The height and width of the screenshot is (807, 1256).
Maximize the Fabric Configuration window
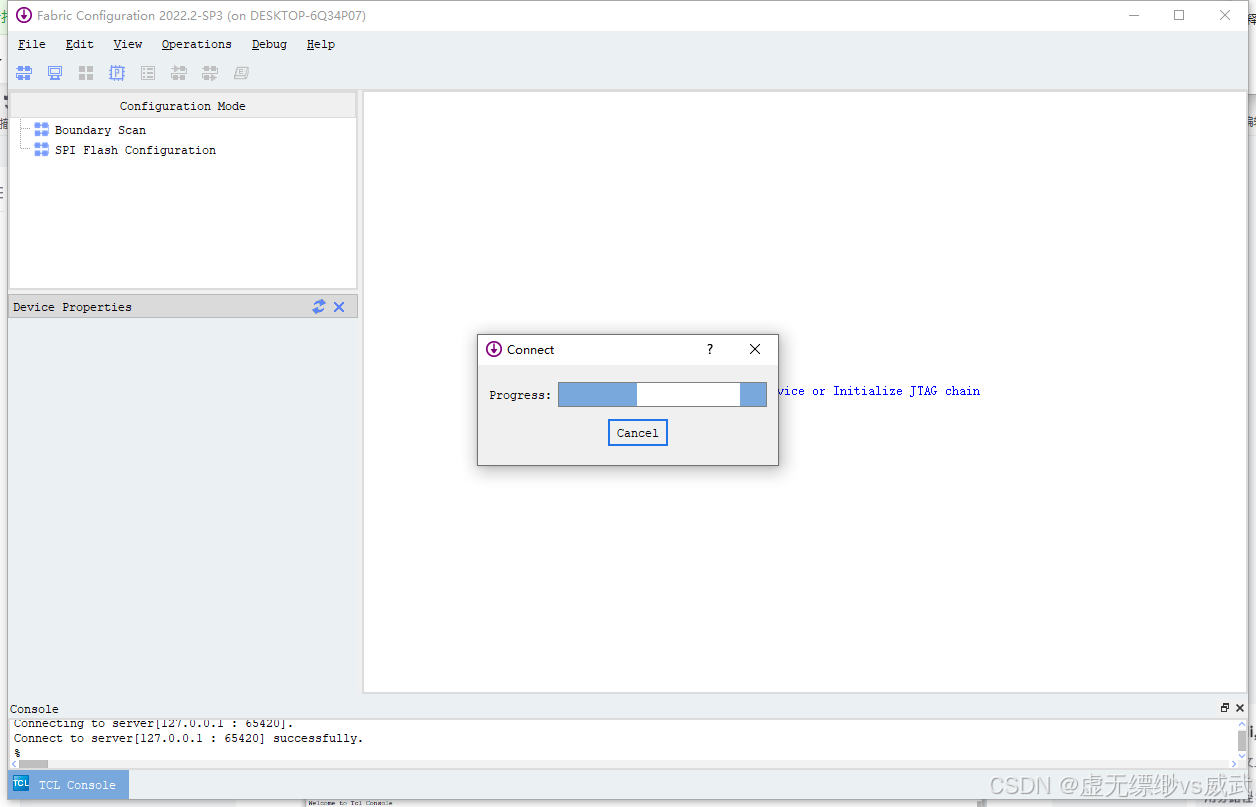(1179, 15)
